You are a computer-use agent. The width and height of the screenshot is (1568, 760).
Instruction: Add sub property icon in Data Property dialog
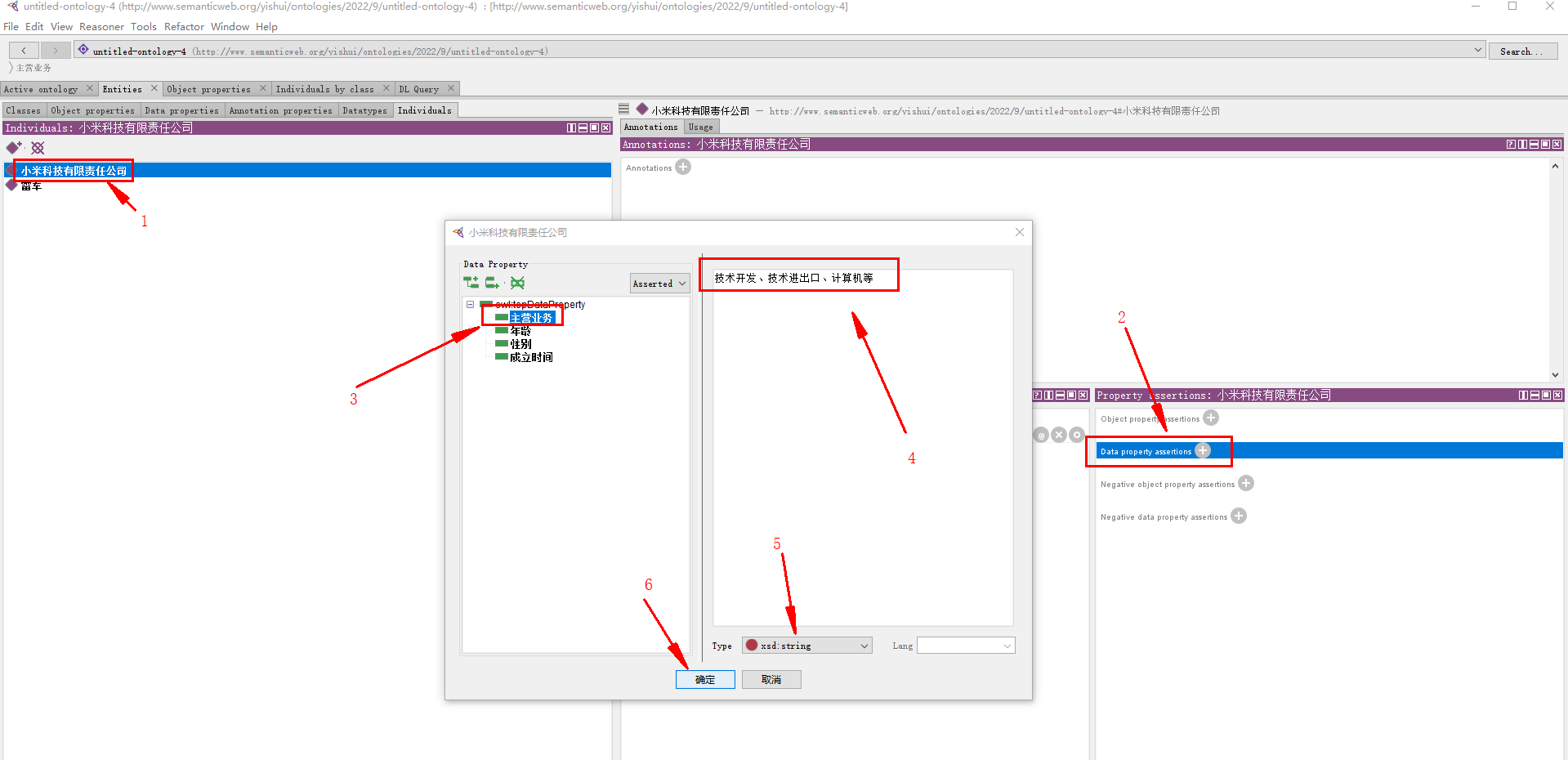471,283
